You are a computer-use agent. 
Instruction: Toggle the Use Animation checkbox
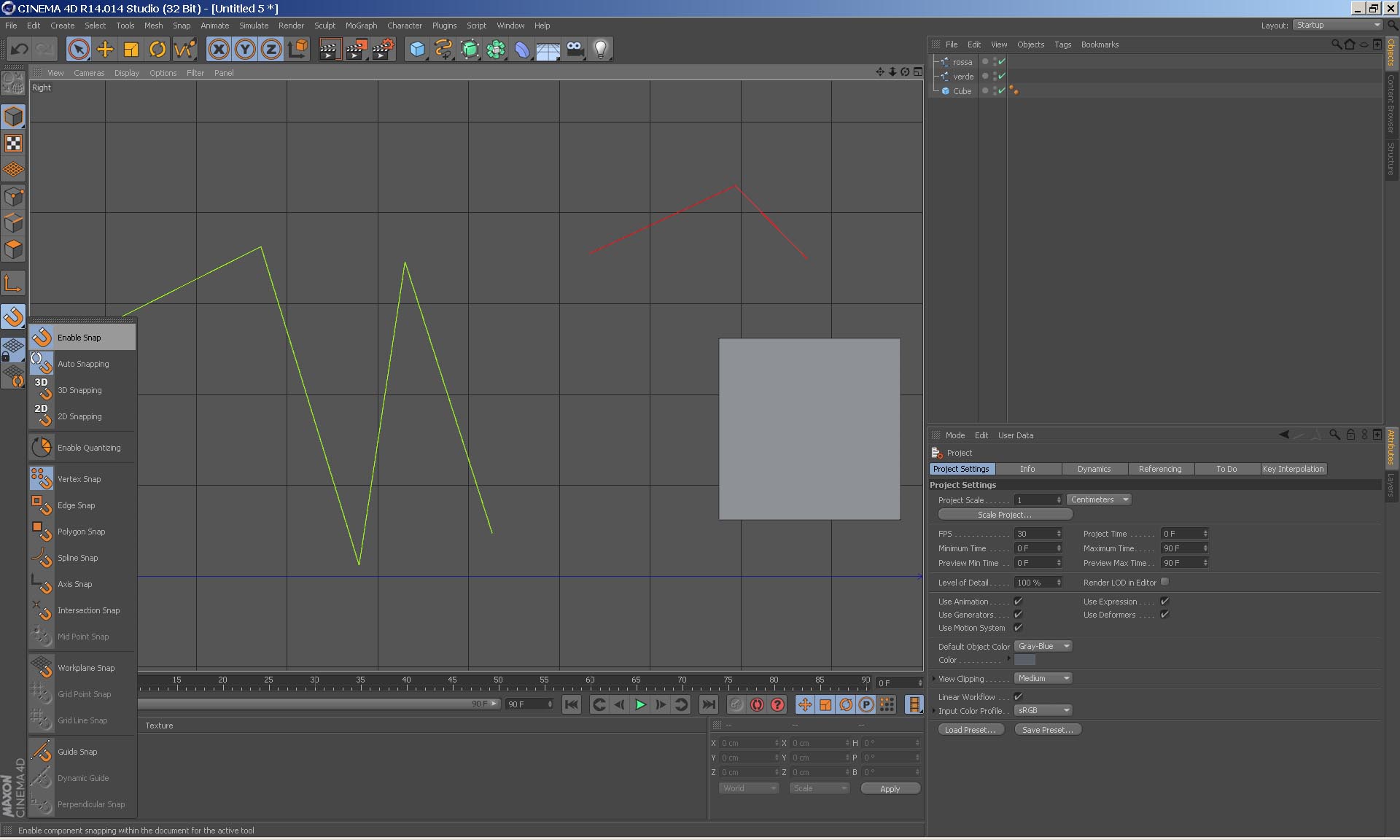[1018, 602]
